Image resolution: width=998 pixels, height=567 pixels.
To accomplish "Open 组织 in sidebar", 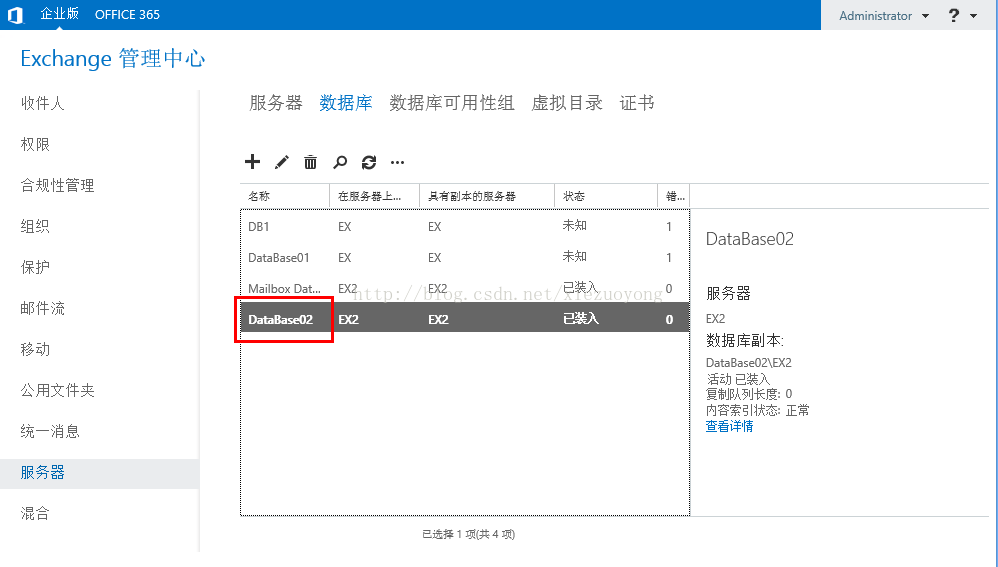I will click(x=35, y=226).
